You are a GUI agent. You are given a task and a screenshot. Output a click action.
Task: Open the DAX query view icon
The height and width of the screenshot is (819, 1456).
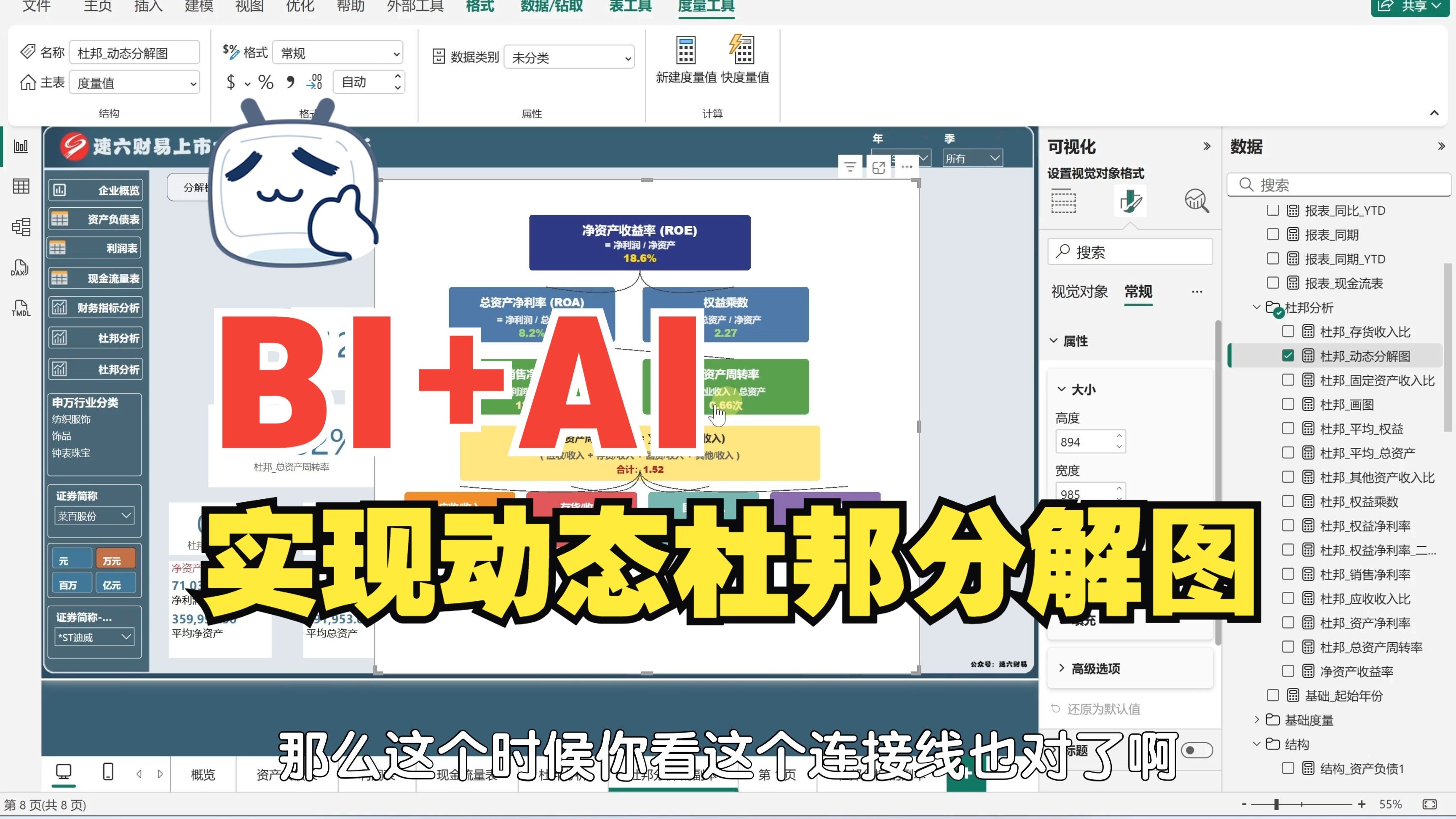20,268
